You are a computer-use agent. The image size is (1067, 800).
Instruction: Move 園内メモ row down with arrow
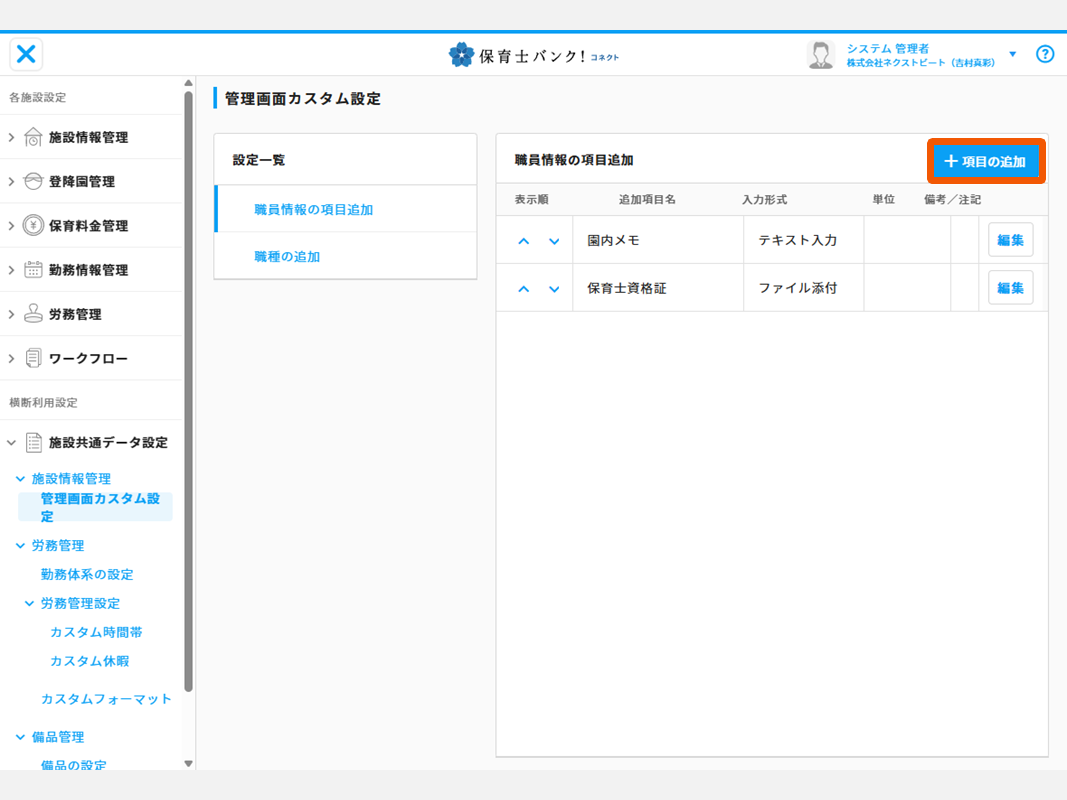pyautogui.click(x=554, y=241)
